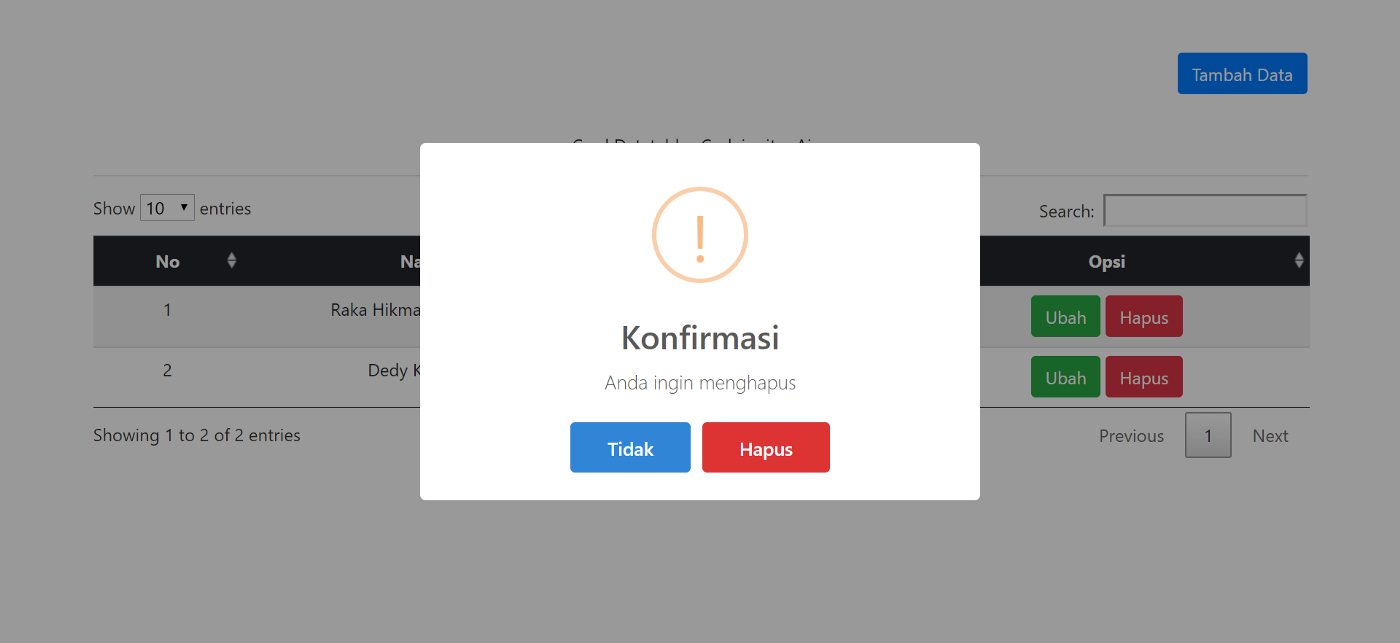Focus the Search input field
The width and height of the screenshot is (1400, 643).
coord(1205,211)
